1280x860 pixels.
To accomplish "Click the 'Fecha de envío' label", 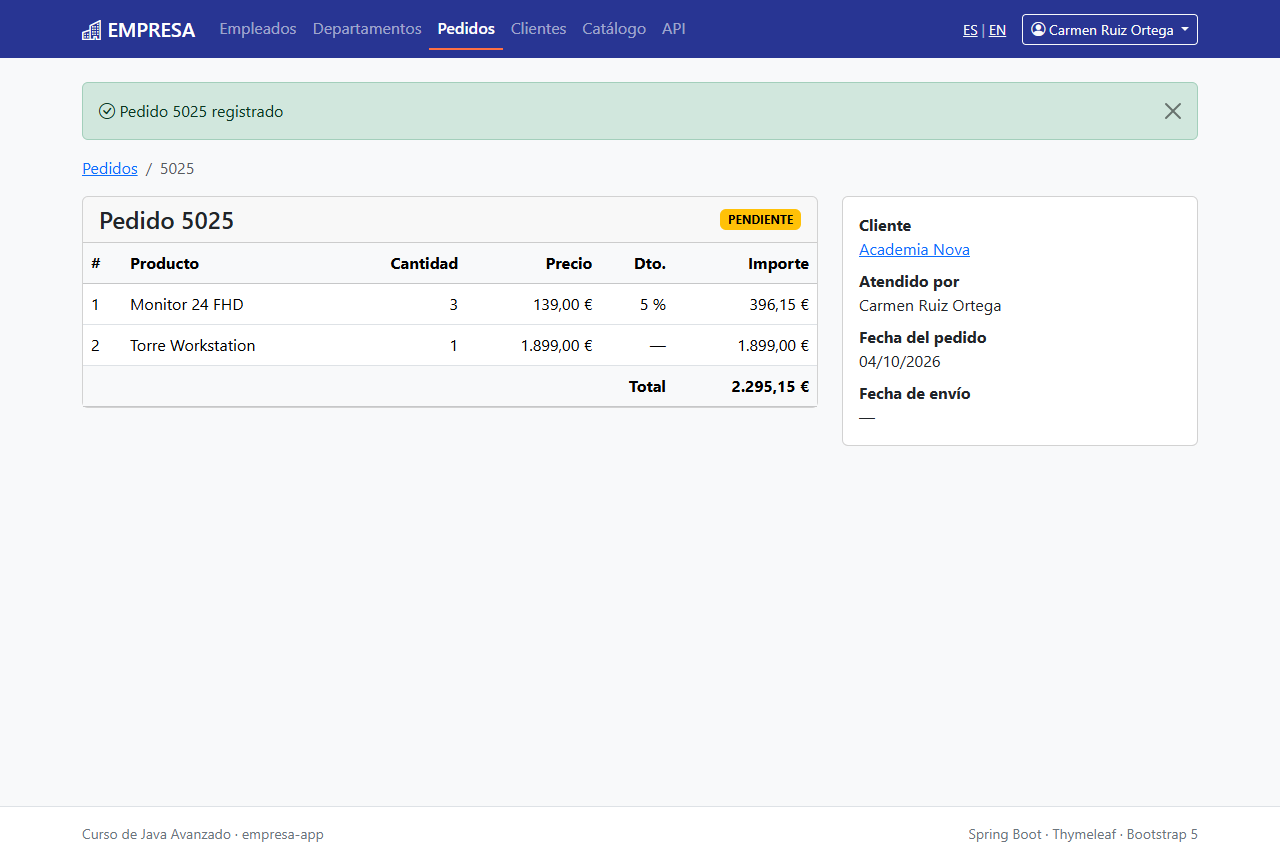I will 915,394.
